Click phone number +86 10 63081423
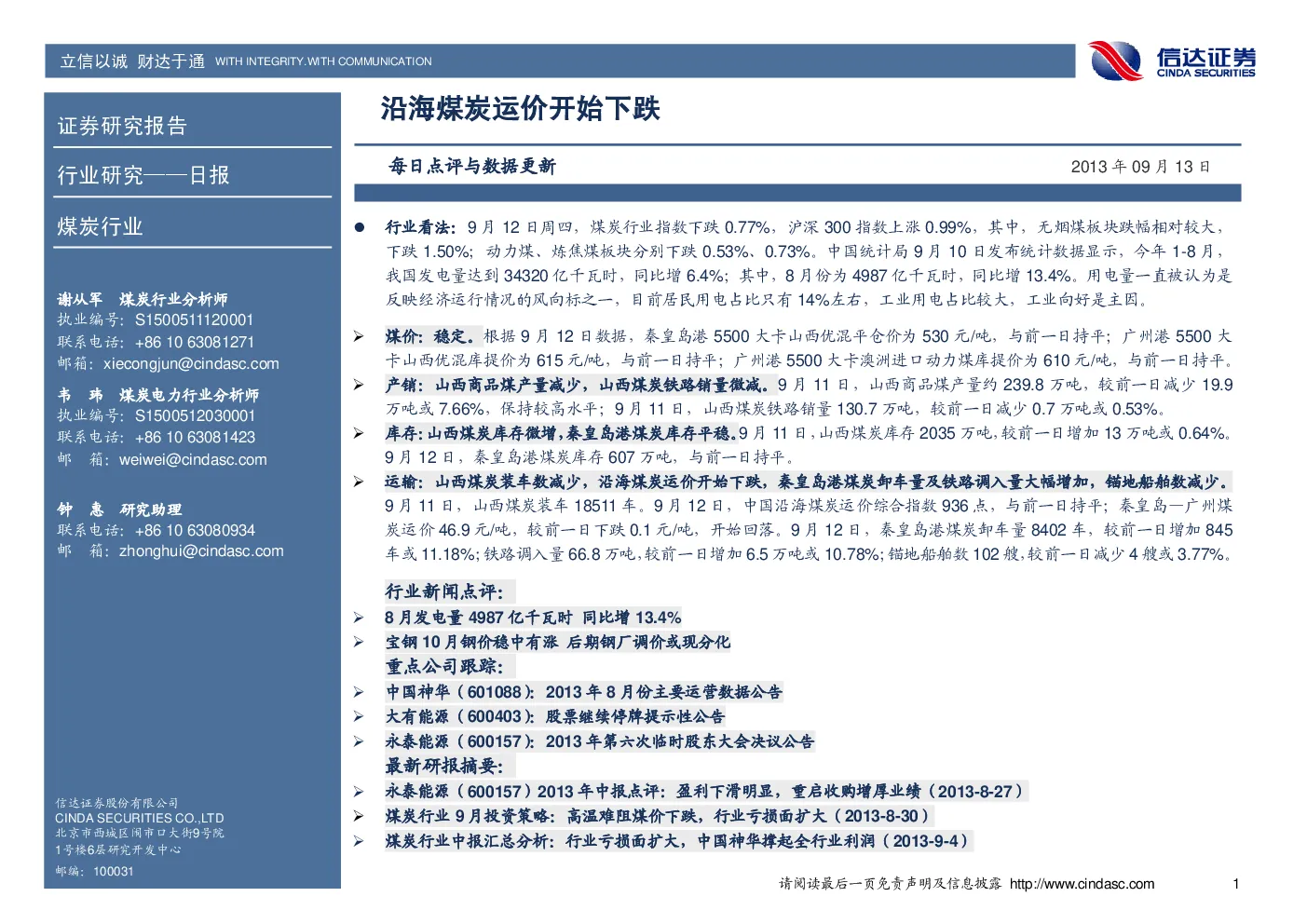This screenshot has height=924, width=1307. [195, 438]
